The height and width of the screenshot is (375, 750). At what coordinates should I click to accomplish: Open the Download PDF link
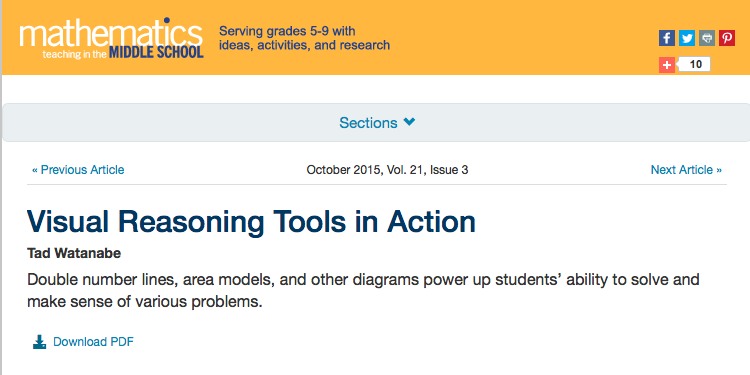pos(93,342)
